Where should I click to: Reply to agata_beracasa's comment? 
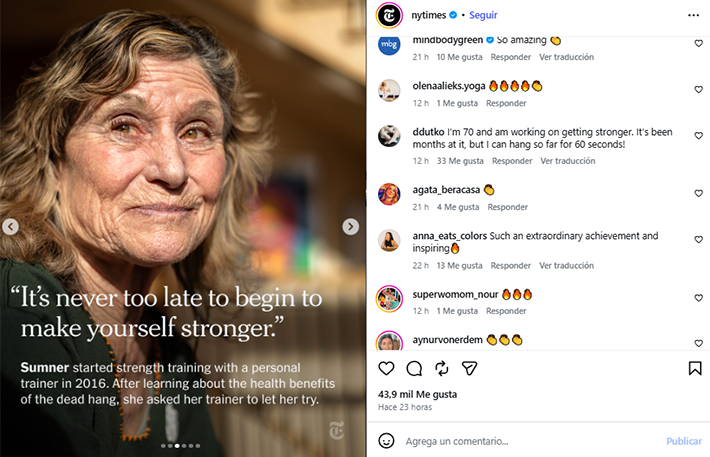507,207
